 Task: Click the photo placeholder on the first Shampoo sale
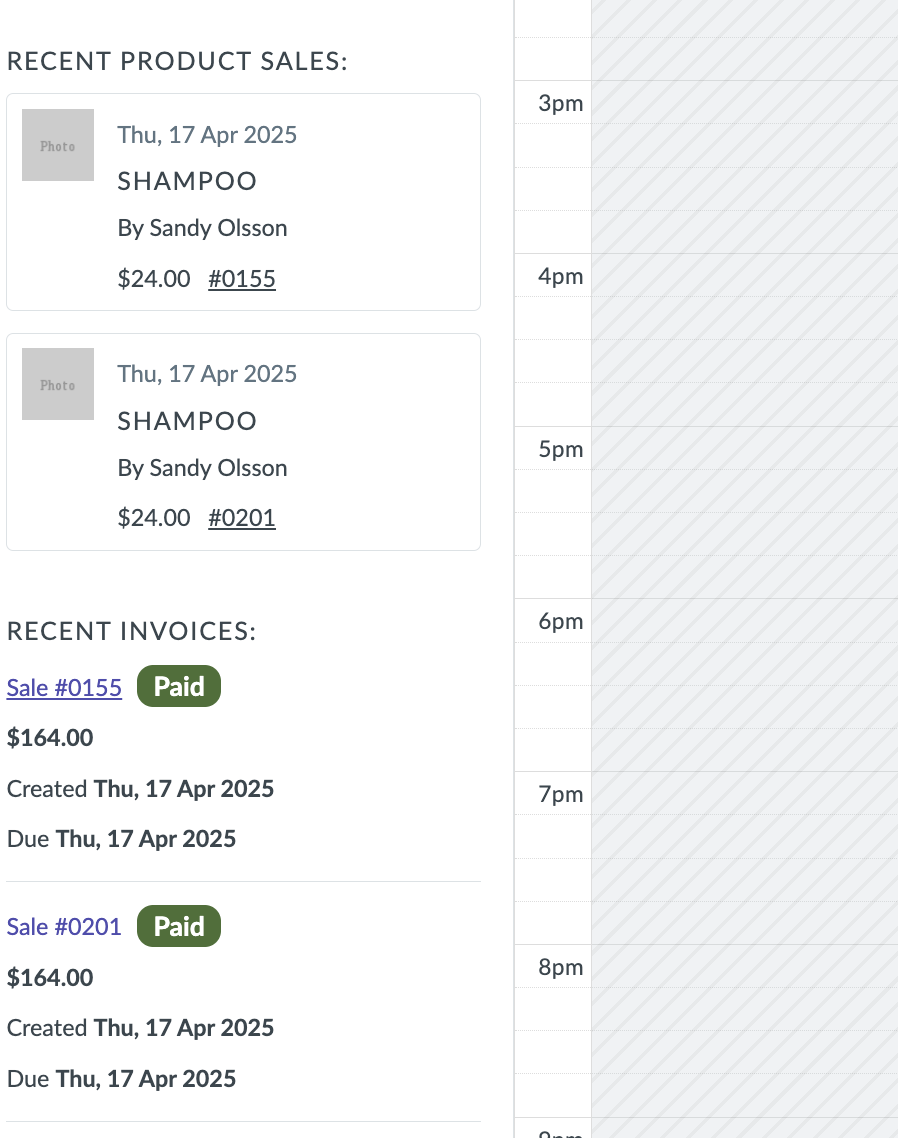(57, 144)
